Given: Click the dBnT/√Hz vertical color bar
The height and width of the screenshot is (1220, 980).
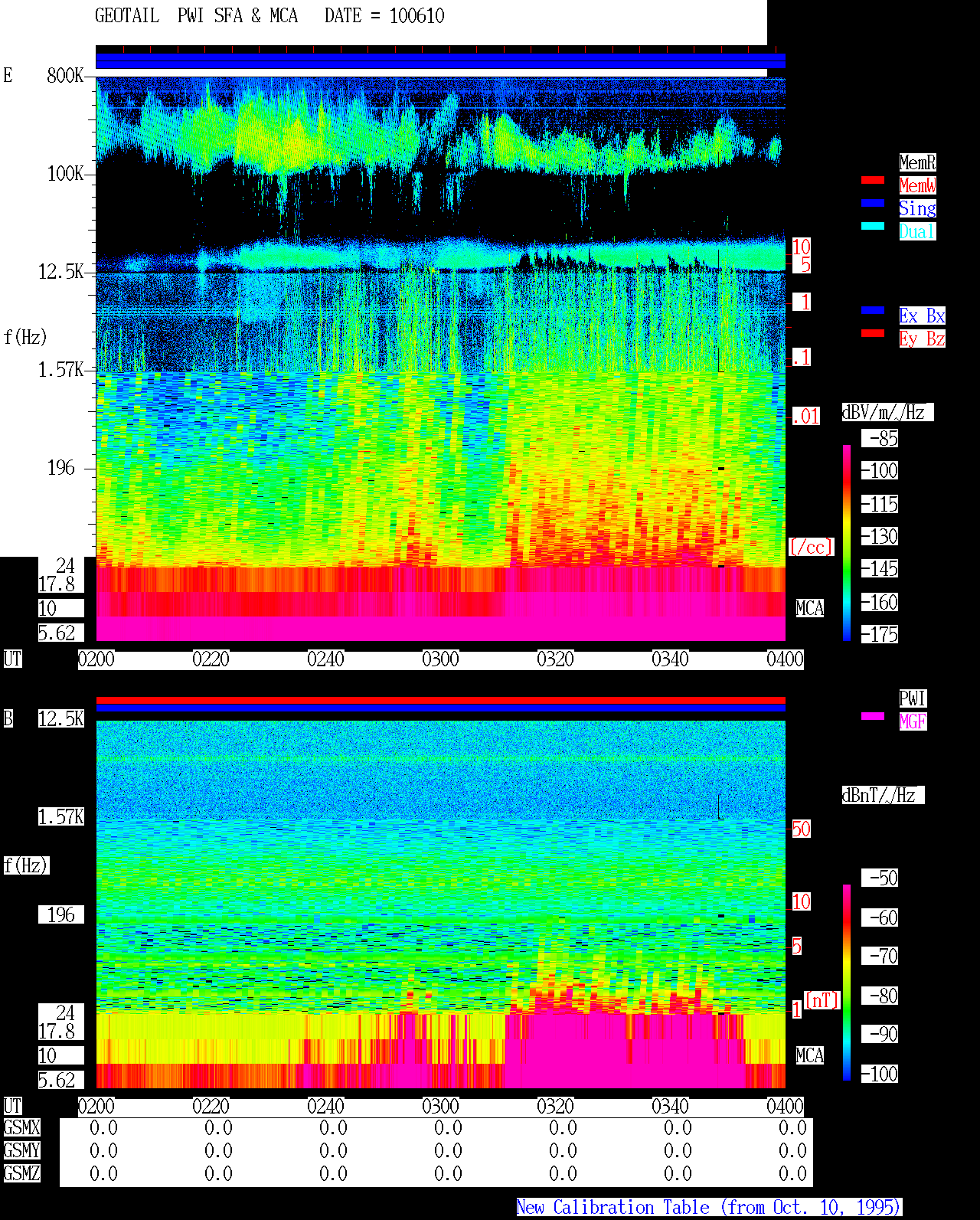Looking at the screenshot, I should (847, 983).
